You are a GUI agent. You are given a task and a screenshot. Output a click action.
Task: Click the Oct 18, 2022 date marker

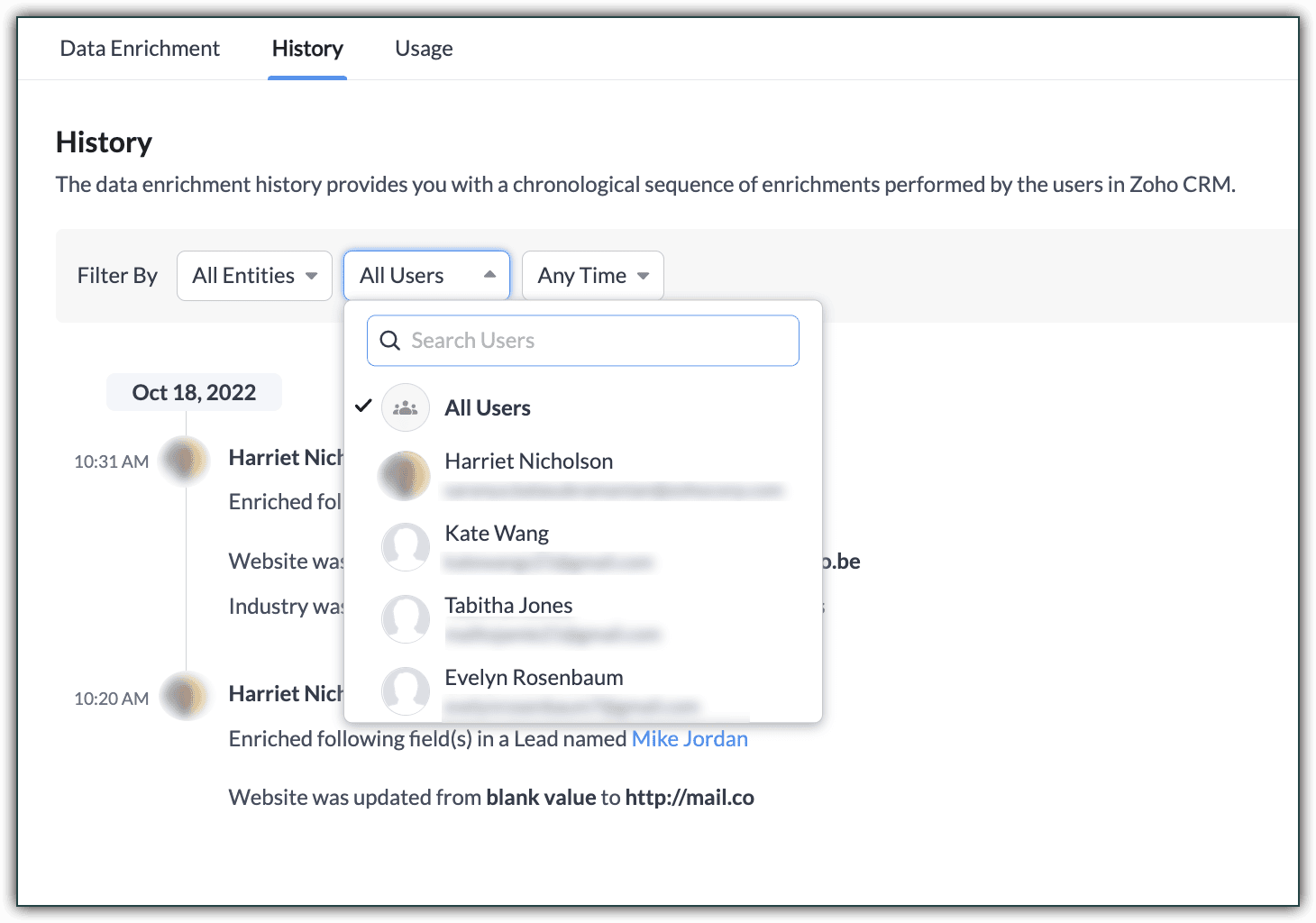pos(194,393)
